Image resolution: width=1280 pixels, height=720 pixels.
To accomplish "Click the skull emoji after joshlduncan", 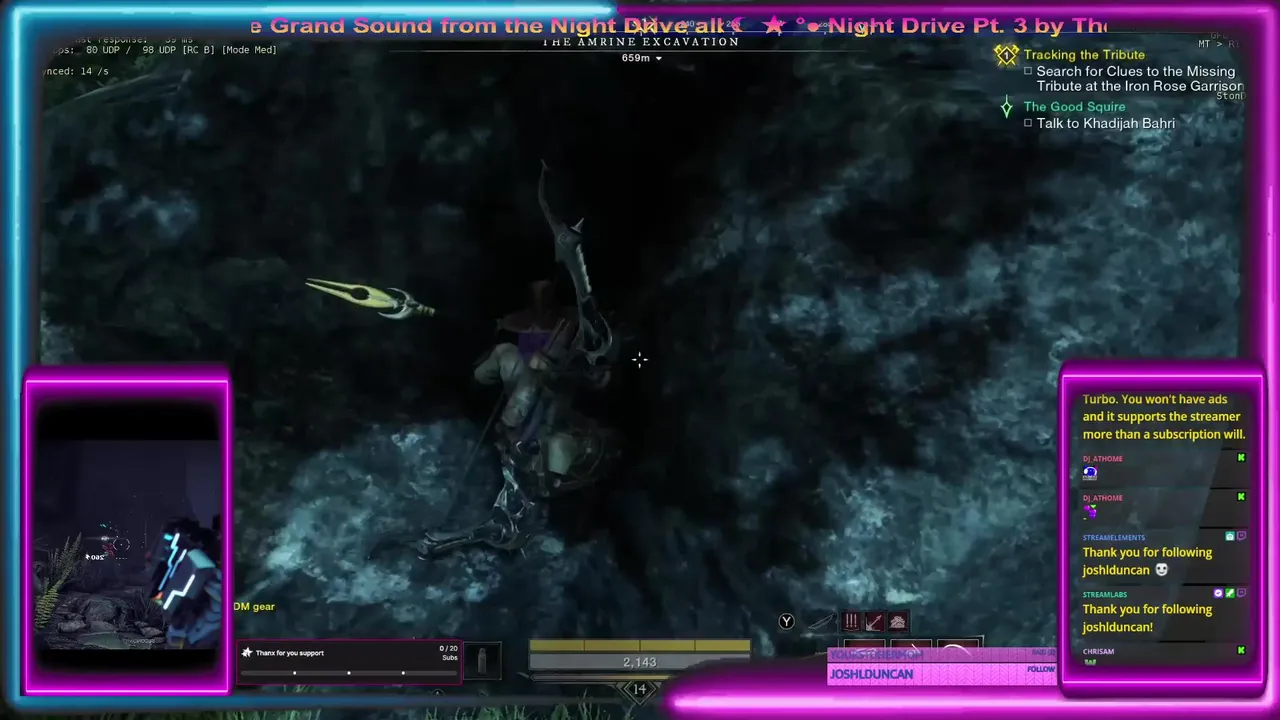I will (x=1161, y=570).
